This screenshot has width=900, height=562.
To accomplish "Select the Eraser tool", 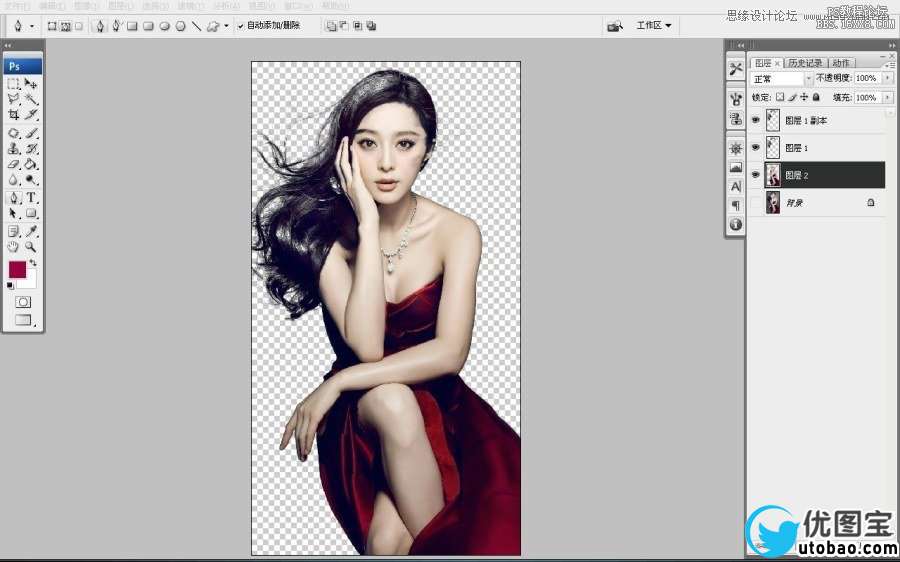I will coord(13,164).
